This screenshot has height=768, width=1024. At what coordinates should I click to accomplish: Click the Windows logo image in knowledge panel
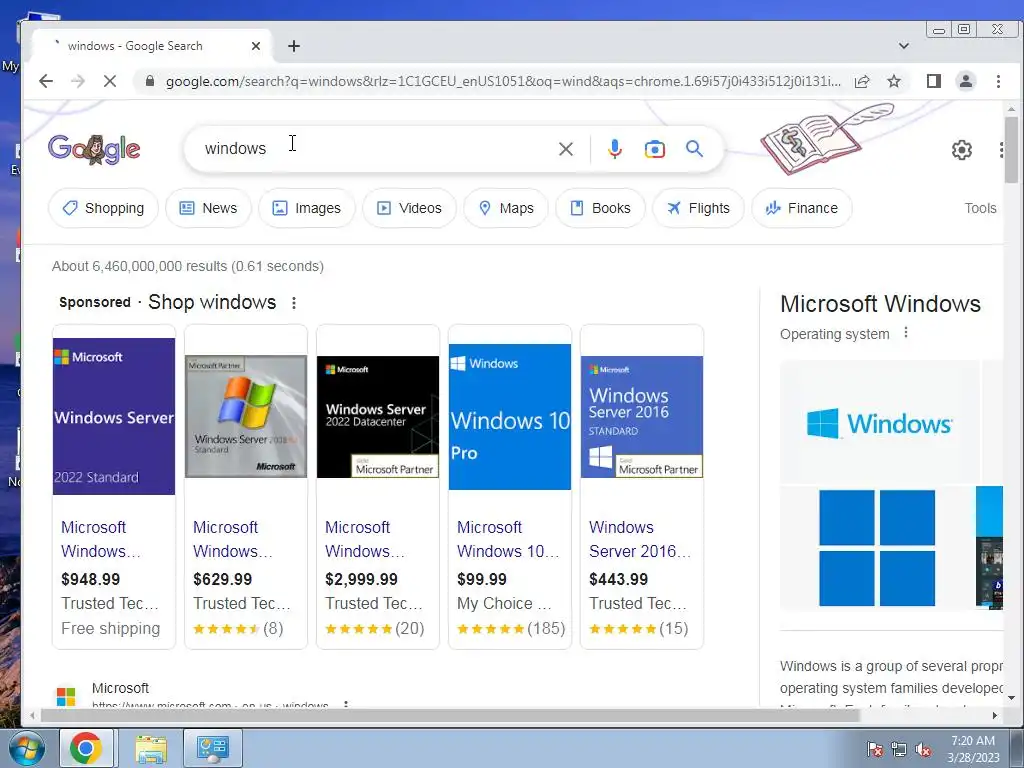click(880, 423)
